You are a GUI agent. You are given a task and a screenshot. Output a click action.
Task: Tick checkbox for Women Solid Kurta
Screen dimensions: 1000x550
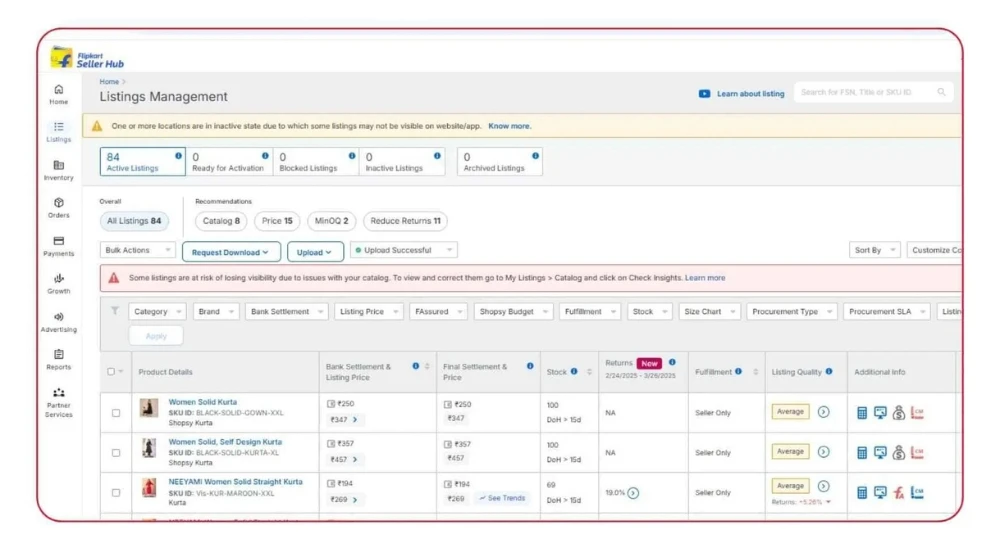point(116,413)
